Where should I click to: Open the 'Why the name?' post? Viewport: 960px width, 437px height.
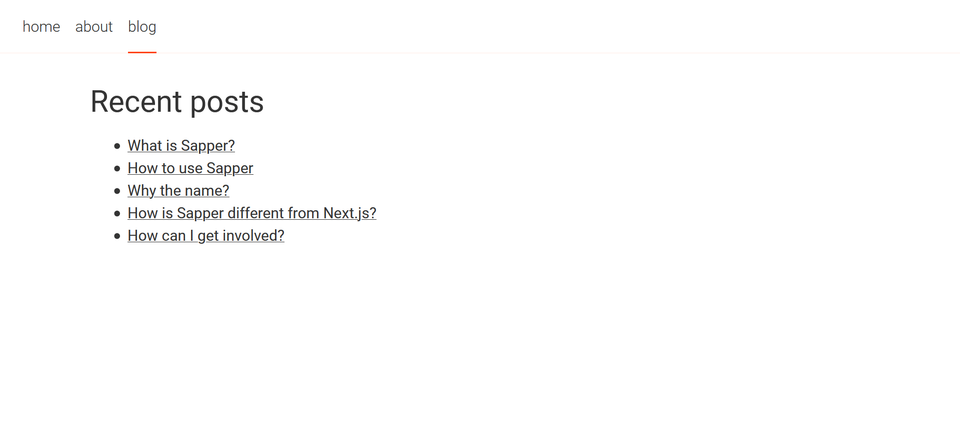178,191
